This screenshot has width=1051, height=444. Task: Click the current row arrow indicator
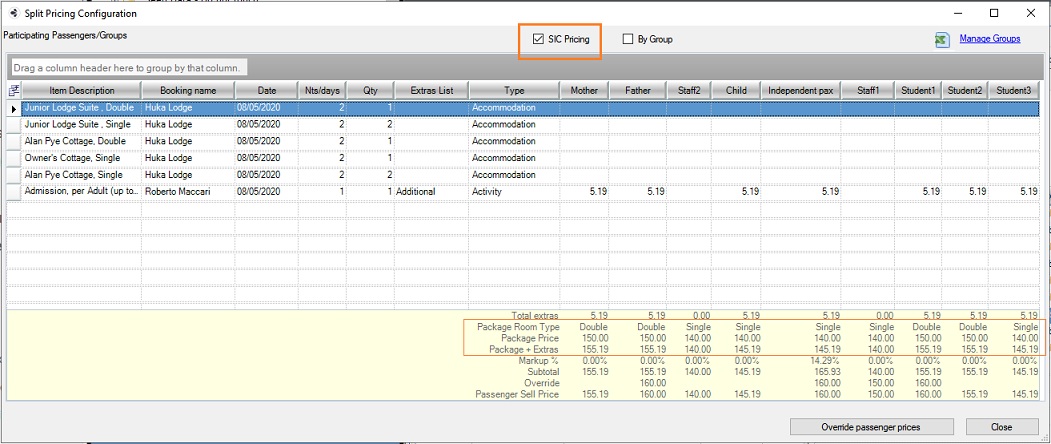(x=14, y=107)
